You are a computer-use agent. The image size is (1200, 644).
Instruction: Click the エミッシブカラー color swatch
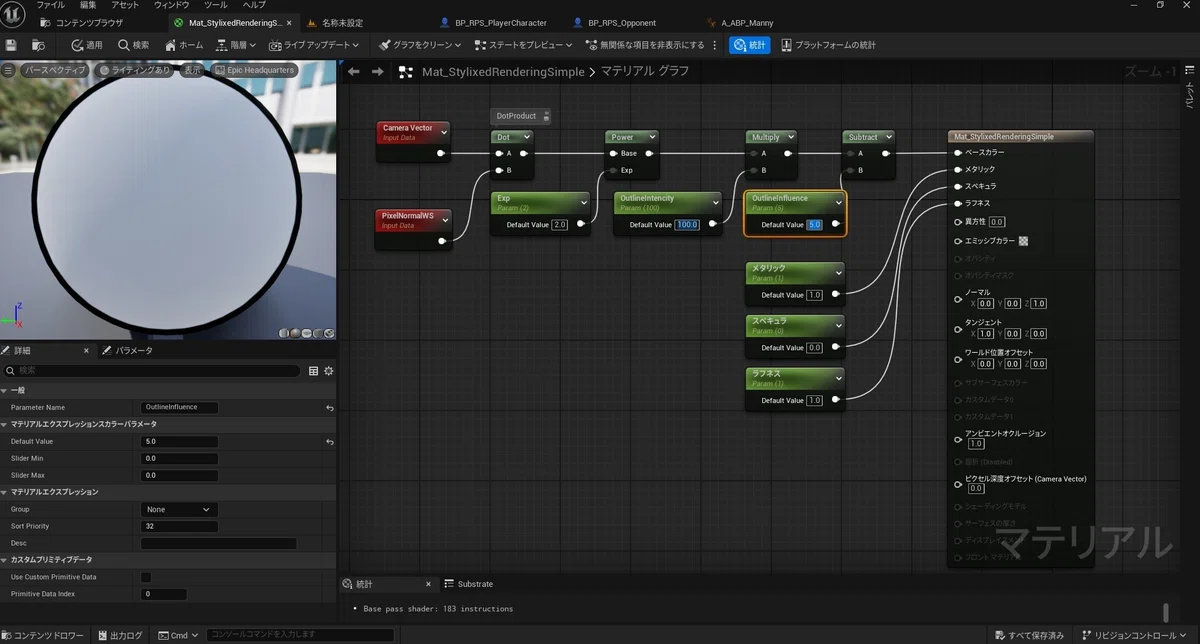pos(1023,241)
